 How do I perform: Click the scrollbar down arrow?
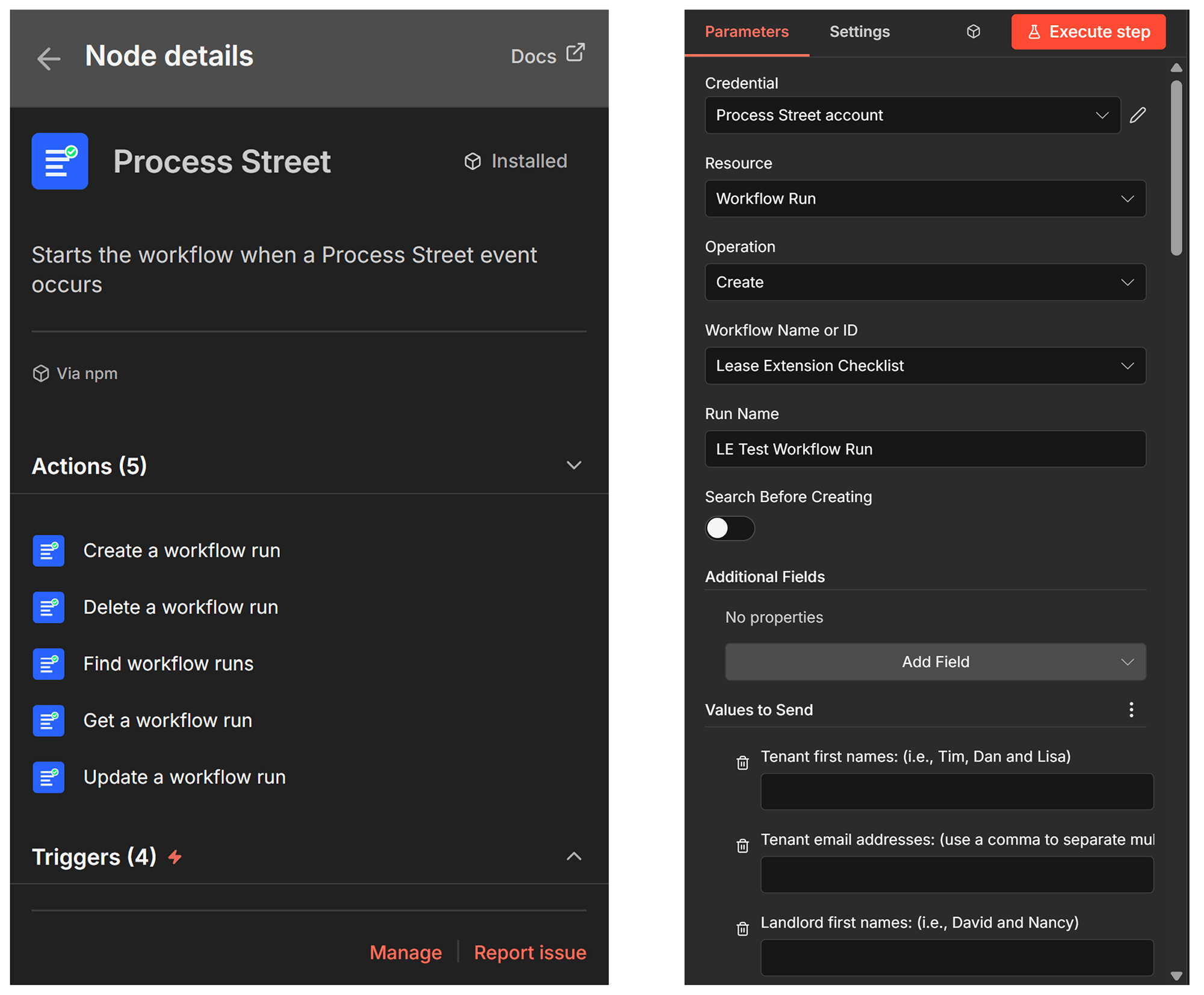pos(1176,976)
